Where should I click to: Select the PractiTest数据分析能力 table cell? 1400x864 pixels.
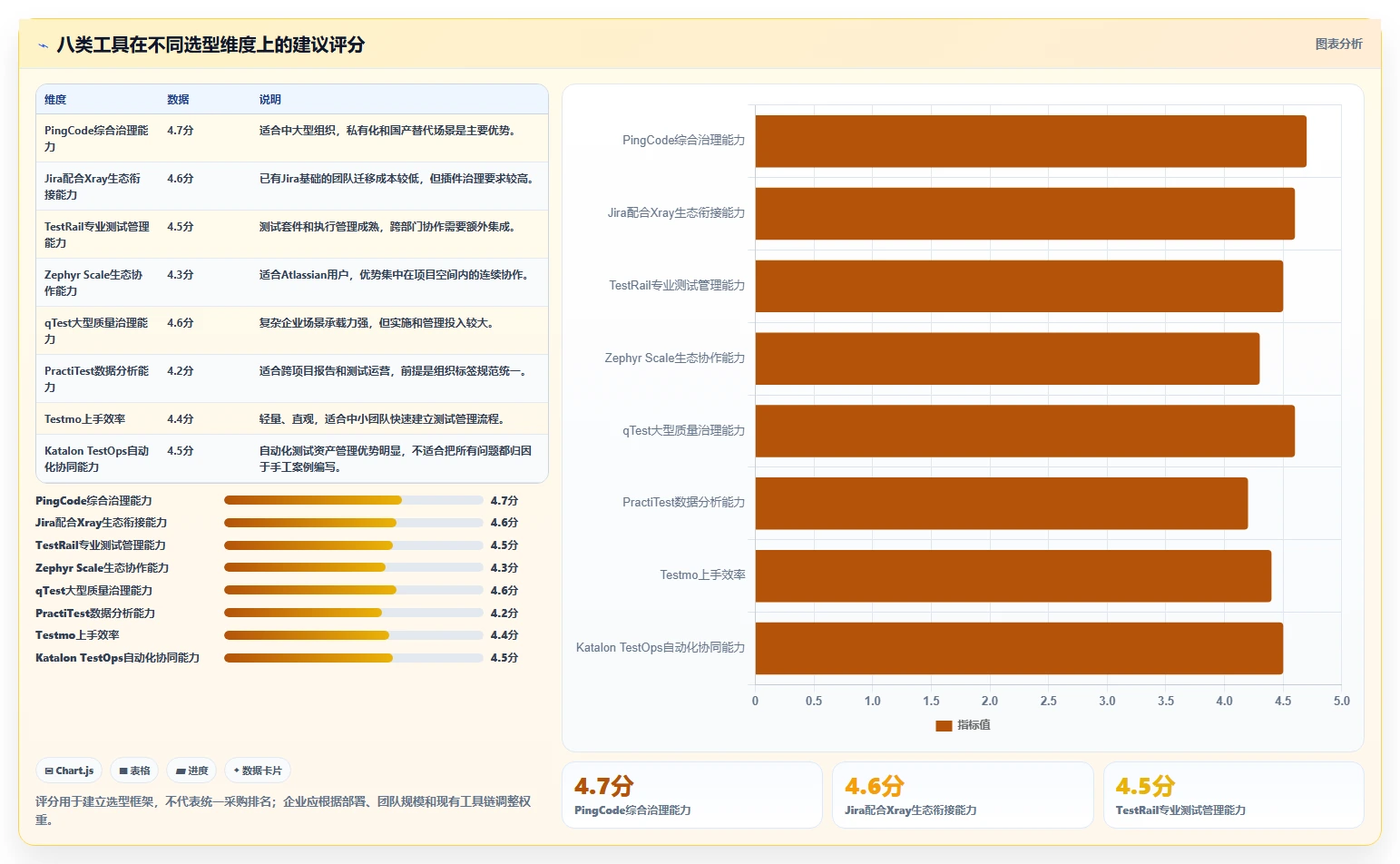click(x=97, y=379)
